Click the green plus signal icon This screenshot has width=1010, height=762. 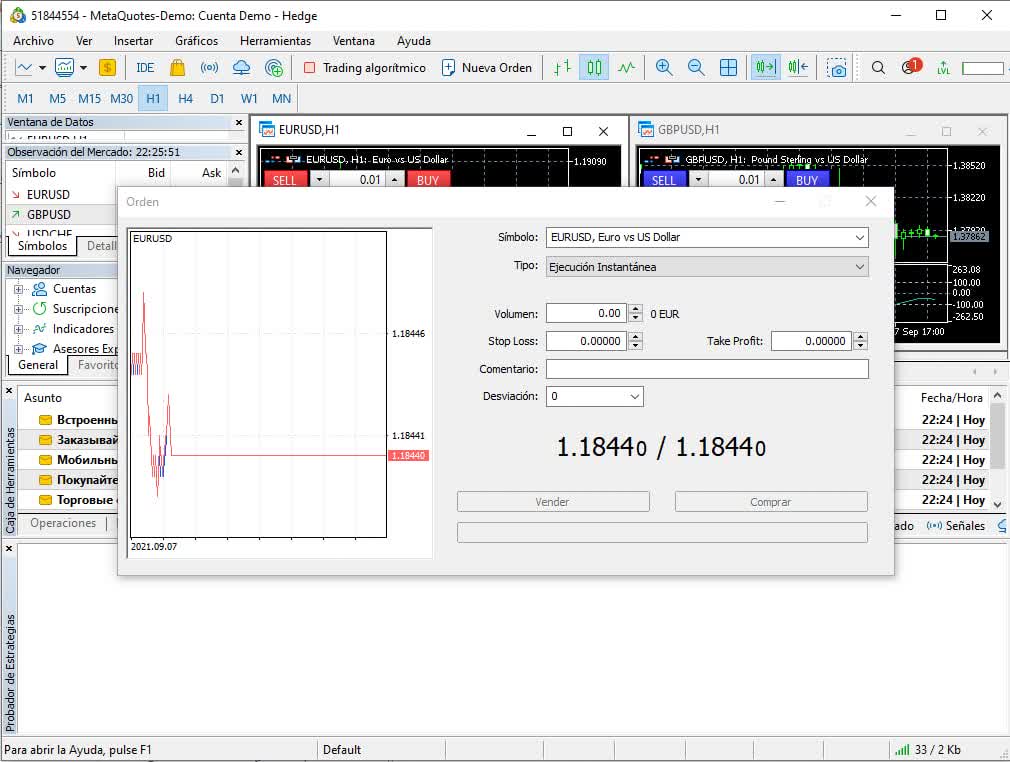(274, 68)
